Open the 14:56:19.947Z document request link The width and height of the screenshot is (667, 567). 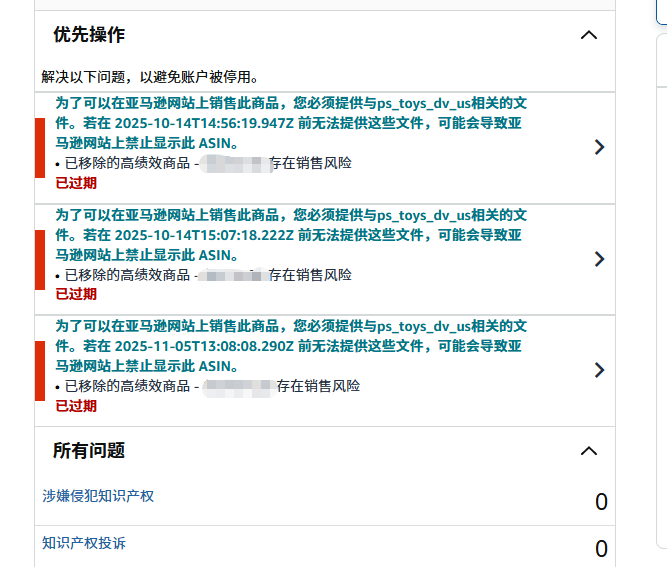[290, 123]
